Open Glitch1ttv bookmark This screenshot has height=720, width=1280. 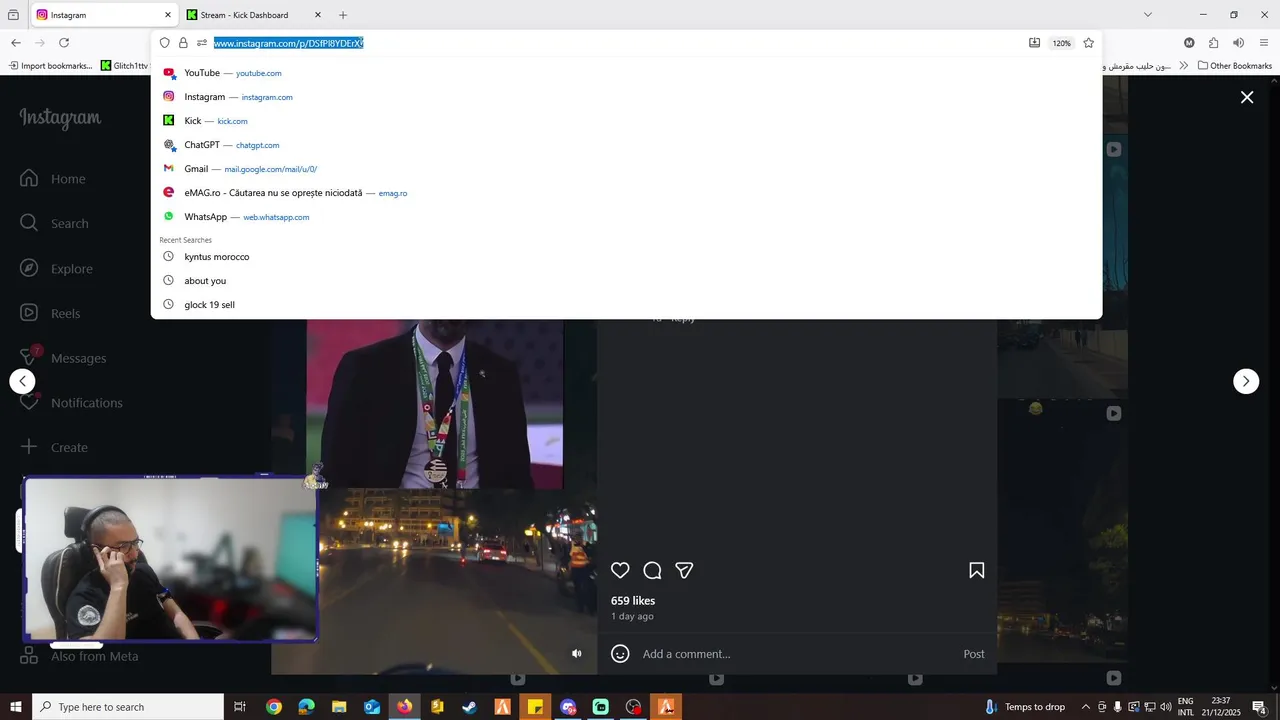(x=124, y=66)
